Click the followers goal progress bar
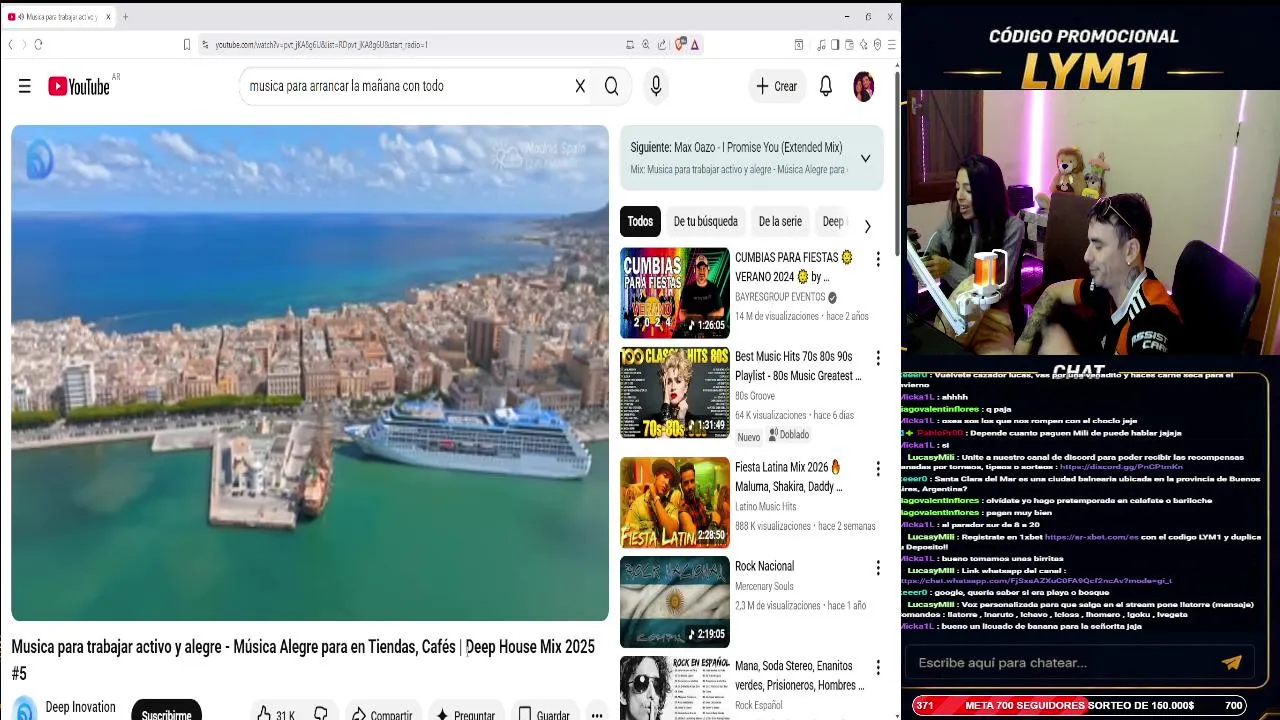Viewport: 1280px width, 720px height. click(1079, 705)
